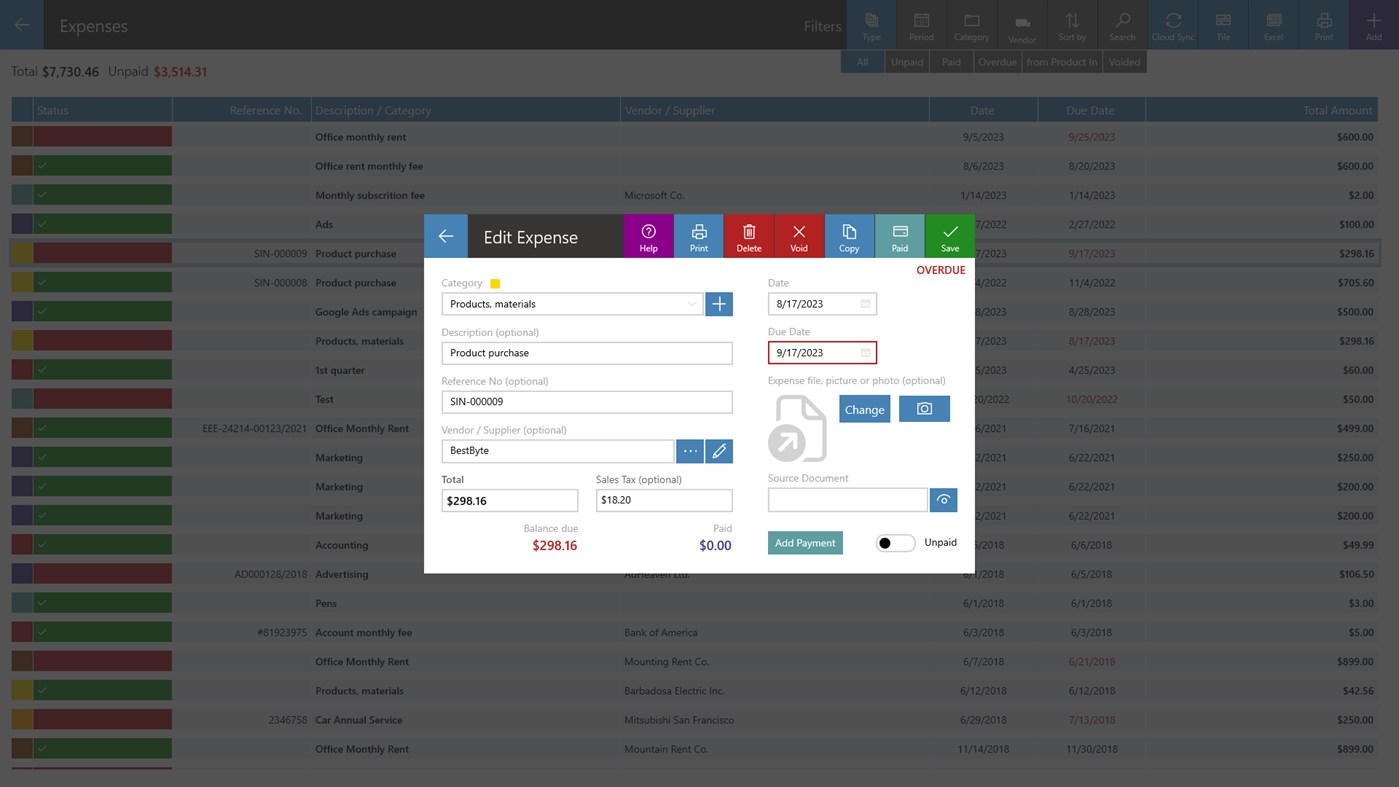Change the attached expense file
The height and width of the screenshot is (787, 1399).
(863, 408)
